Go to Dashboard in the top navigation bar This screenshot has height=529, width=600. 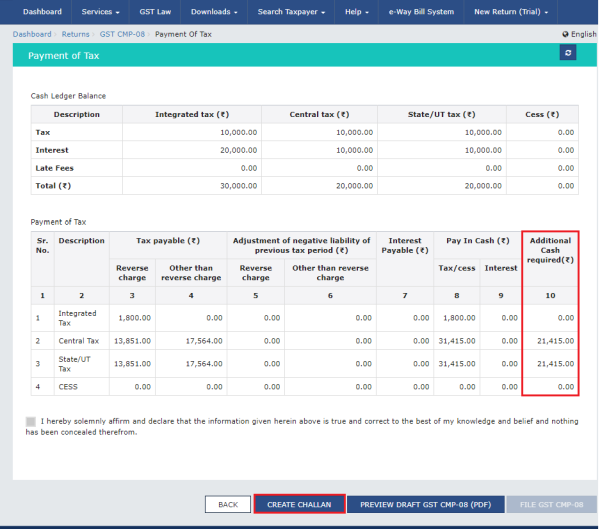click(41, 12)
